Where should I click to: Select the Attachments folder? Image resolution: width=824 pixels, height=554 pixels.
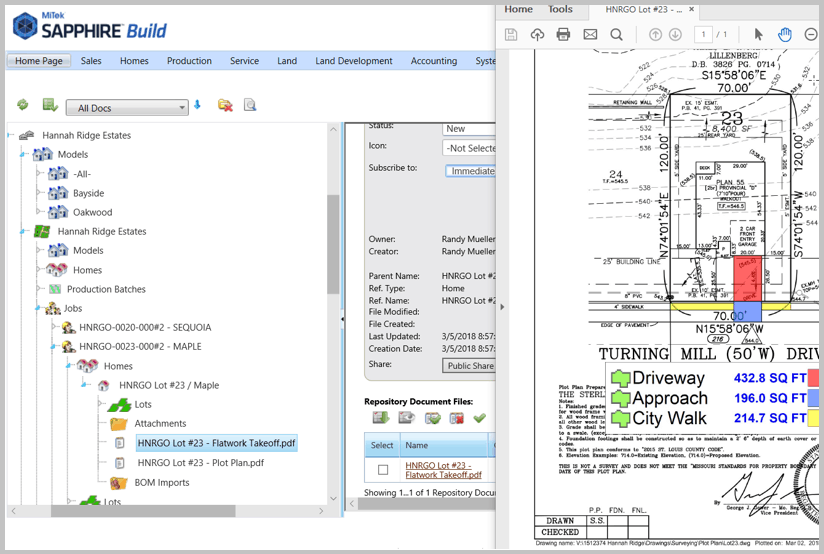click(160, 424)
